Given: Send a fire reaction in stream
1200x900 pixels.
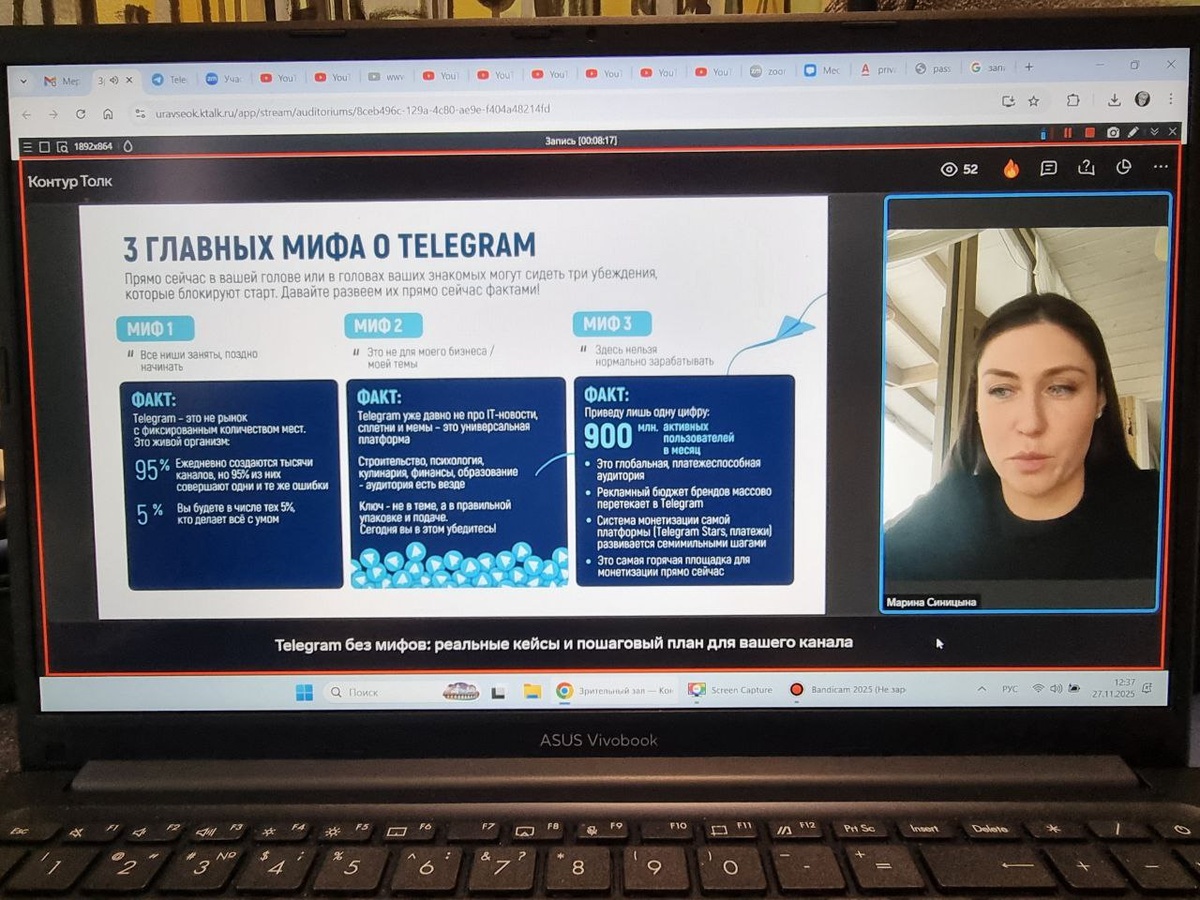Looking at the screenshot, I should point(1011,168).
